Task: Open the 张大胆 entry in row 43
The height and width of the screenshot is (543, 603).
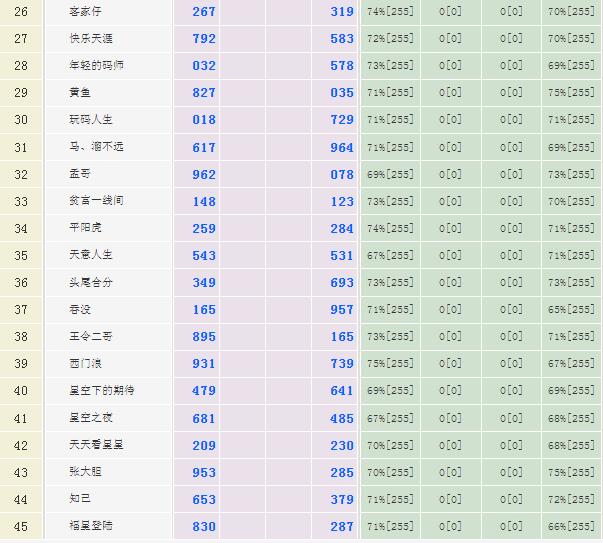Action: tap(84, 472)
